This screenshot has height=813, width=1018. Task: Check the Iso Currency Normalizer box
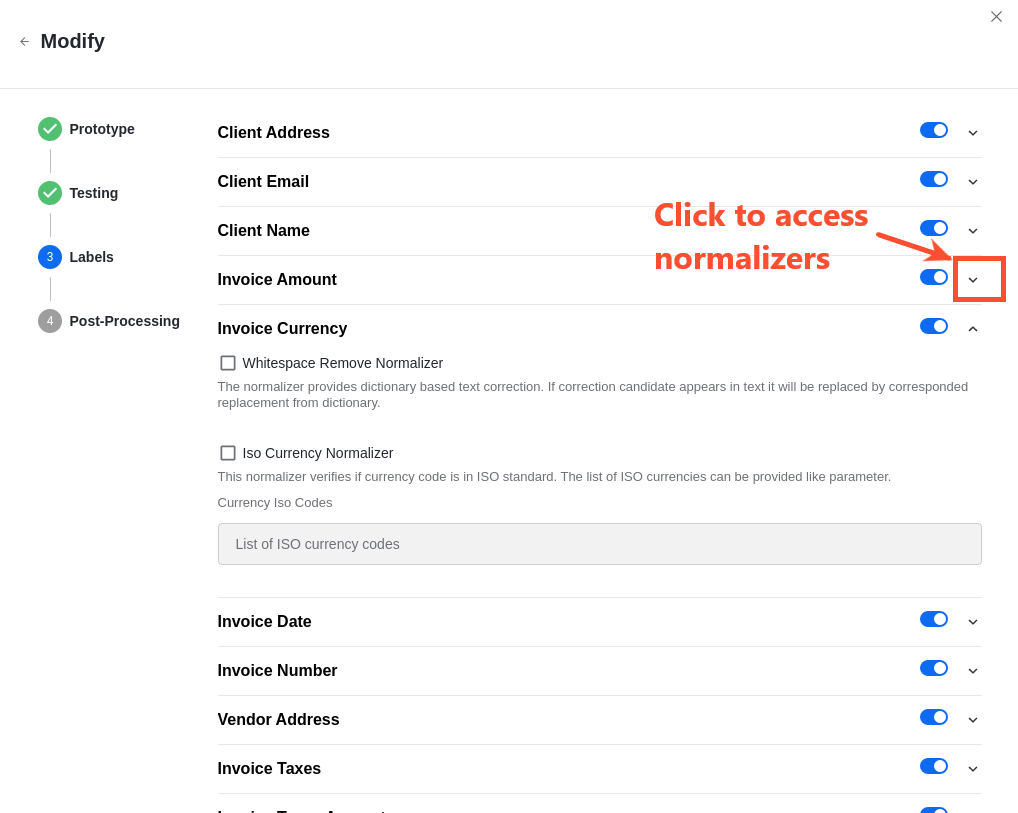tap(228, 453)
